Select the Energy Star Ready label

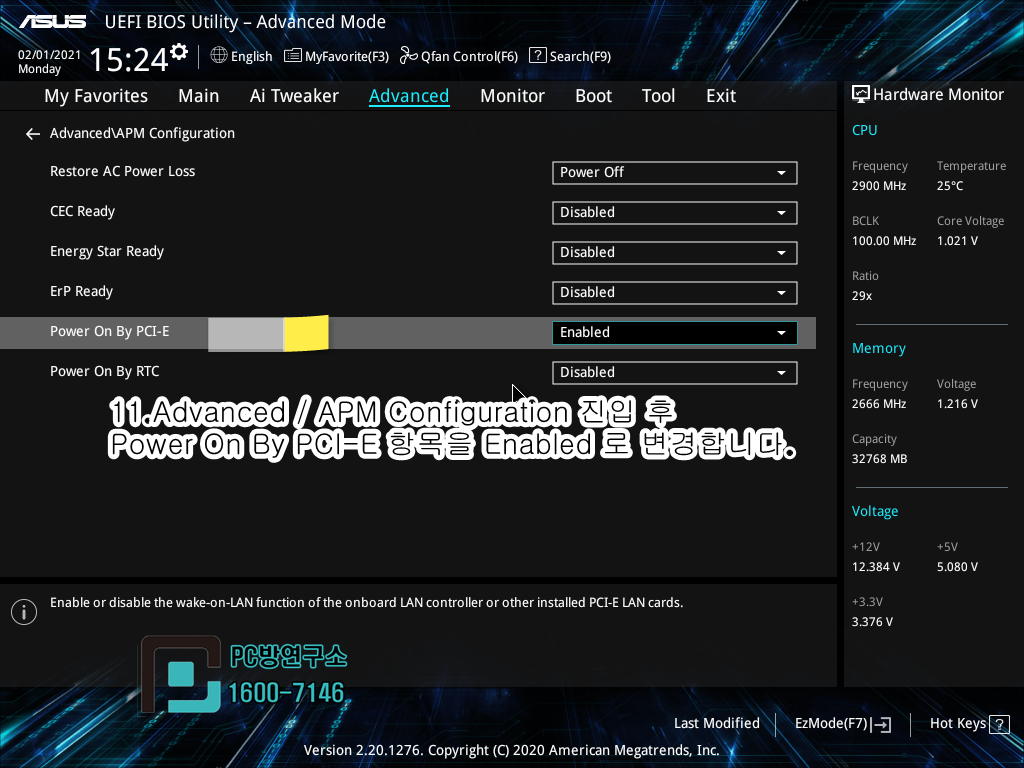(x=106, y=251)
